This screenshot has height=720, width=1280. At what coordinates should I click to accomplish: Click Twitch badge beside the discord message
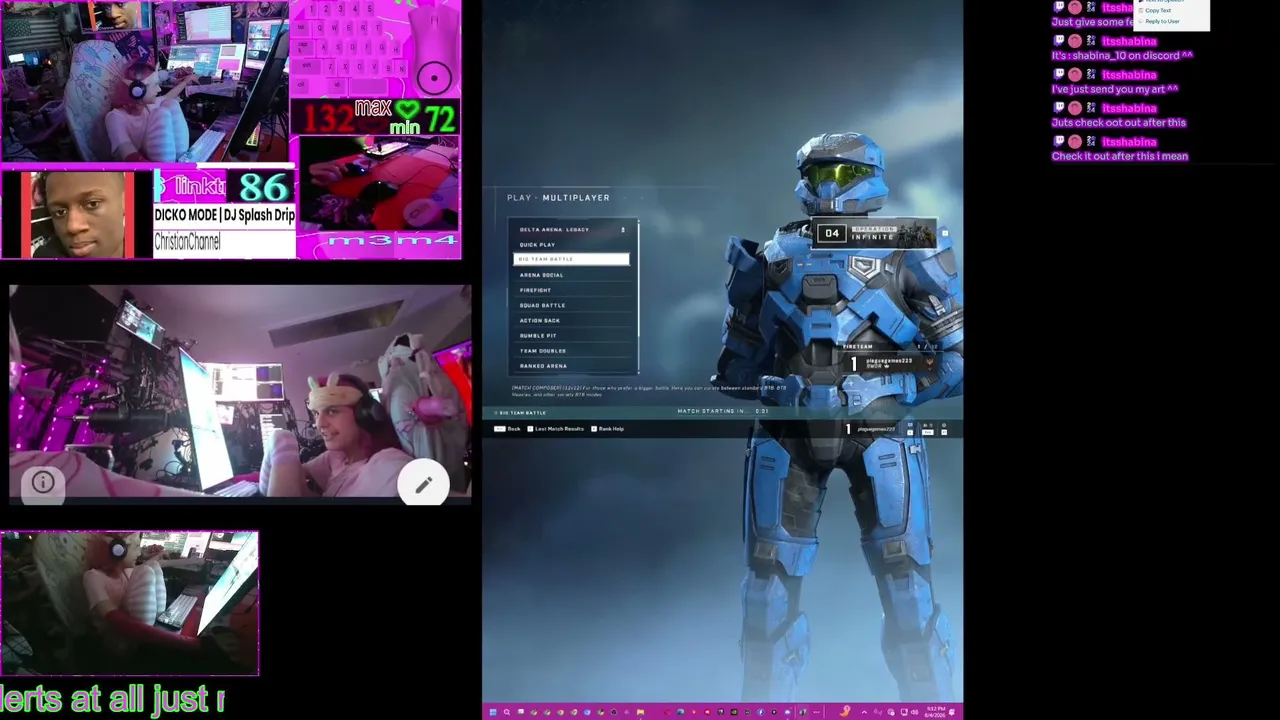1059,41
